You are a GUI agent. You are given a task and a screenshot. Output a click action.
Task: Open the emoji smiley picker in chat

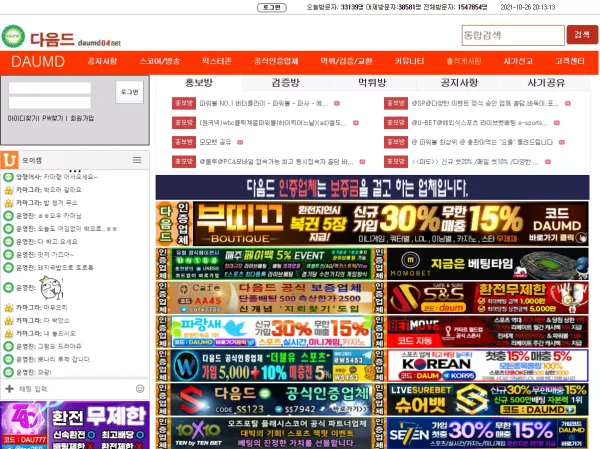coord(140,389)
